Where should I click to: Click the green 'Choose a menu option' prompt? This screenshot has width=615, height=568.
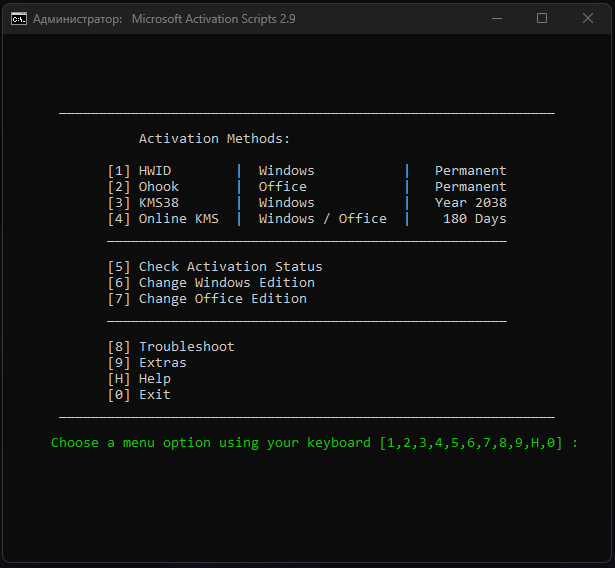(x=314, y=443)
